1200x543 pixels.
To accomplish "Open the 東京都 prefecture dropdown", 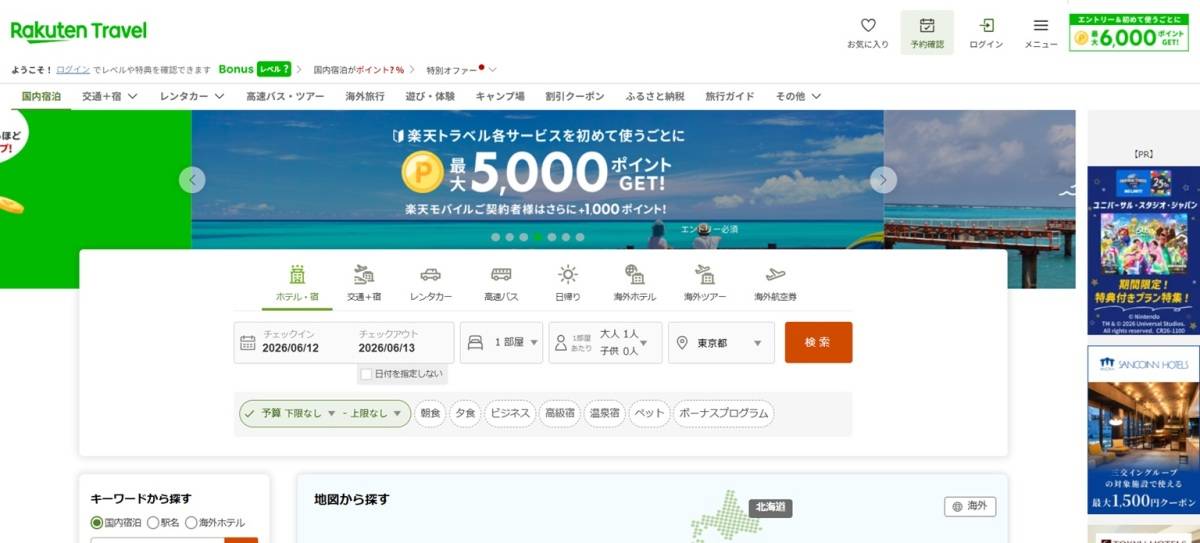I will pyautogui.click(x=721, y=342).
